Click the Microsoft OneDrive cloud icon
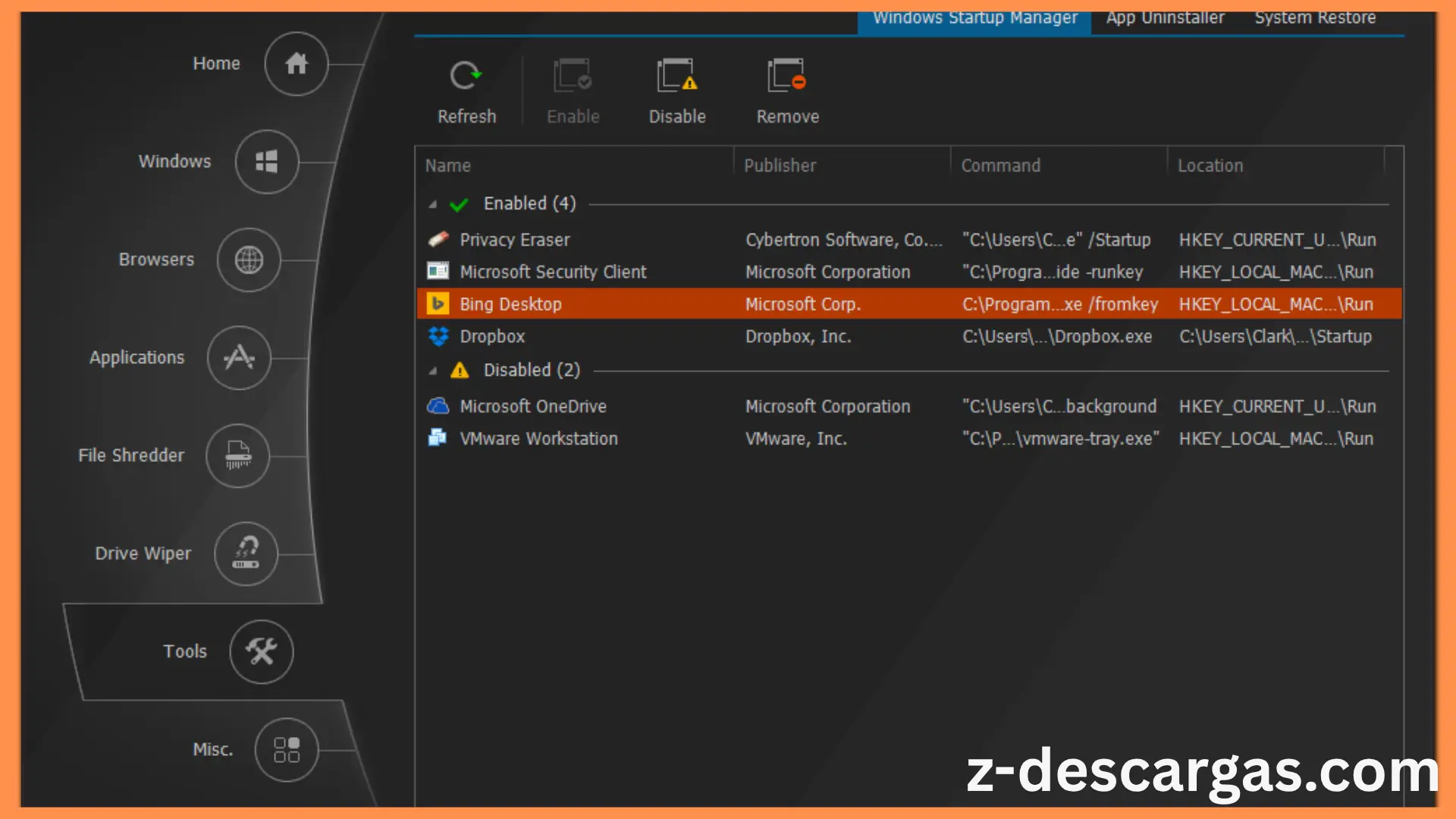This screenshot has width=1456, height=819. 438,406
